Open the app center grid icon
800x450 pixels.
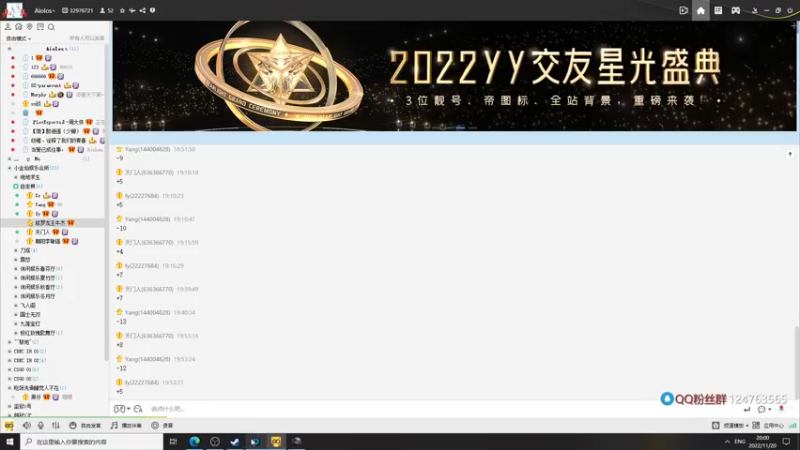click(756, 425)
